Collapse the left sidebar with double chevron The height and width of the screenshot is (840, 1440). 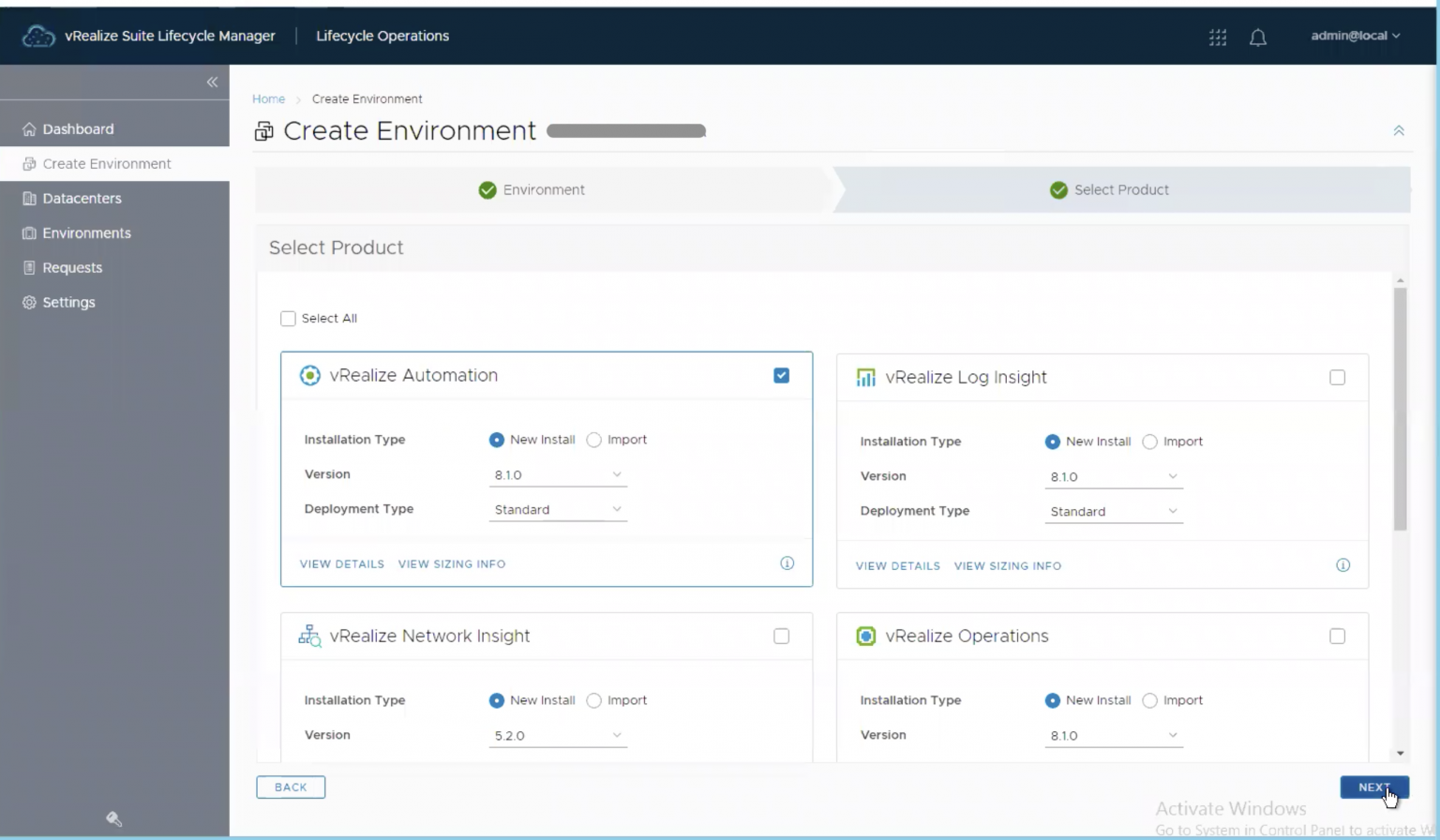pyautogui.click(x=212, y=82)
